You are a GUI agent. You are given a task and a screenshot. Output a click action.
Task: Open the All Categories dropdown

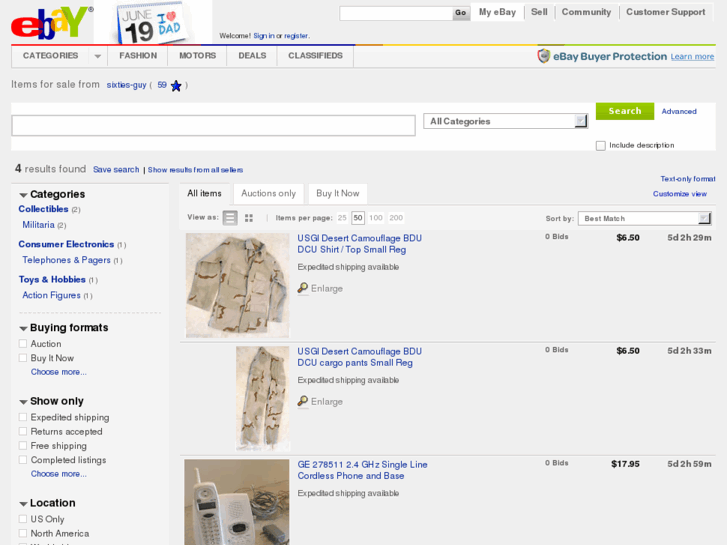tap(505, 121)
